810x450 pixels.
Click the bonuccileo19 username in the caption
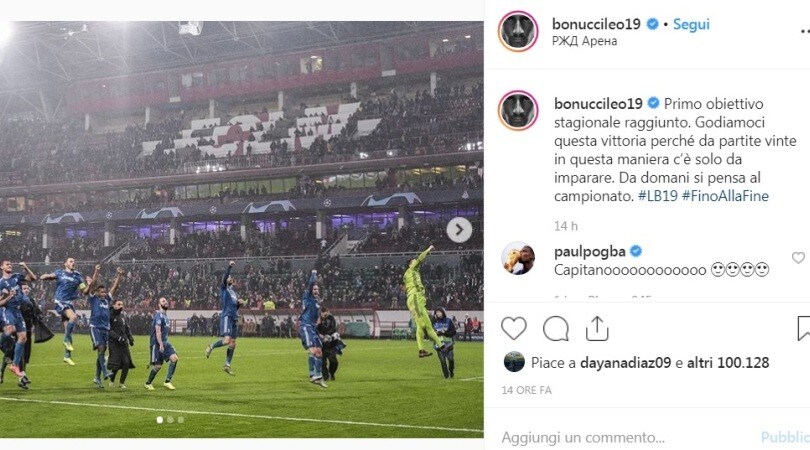tap(598, 104)
